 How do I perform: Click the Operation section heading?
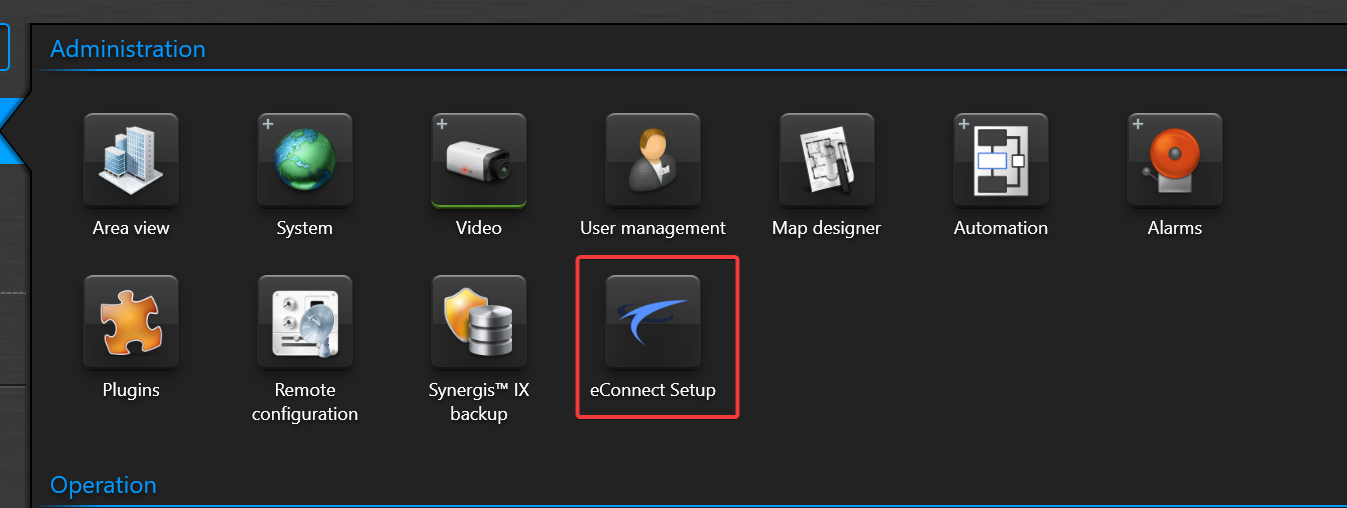point(103,485)
